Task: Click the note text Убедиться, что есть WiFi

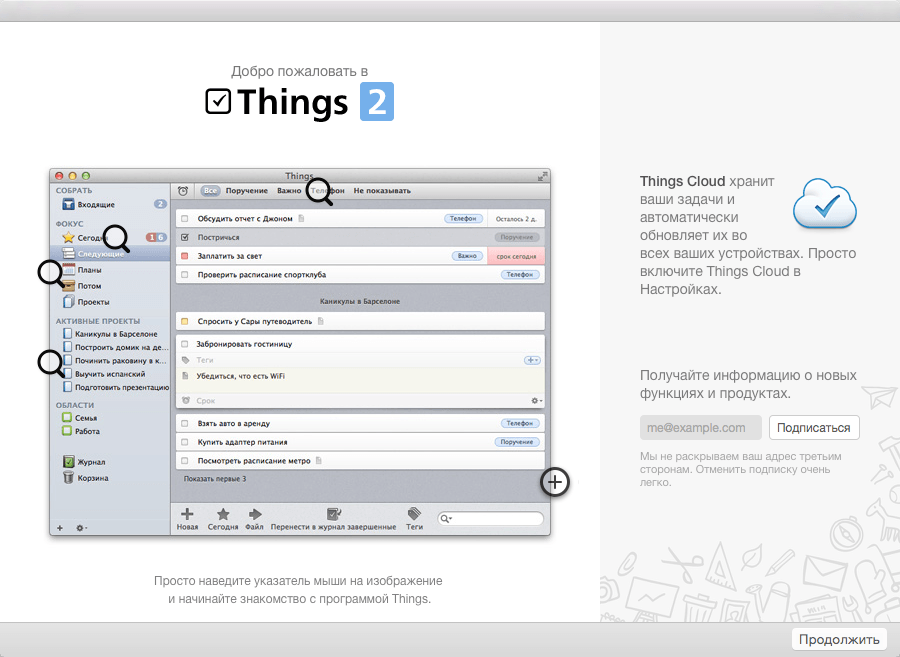Action: coord(240,376)
